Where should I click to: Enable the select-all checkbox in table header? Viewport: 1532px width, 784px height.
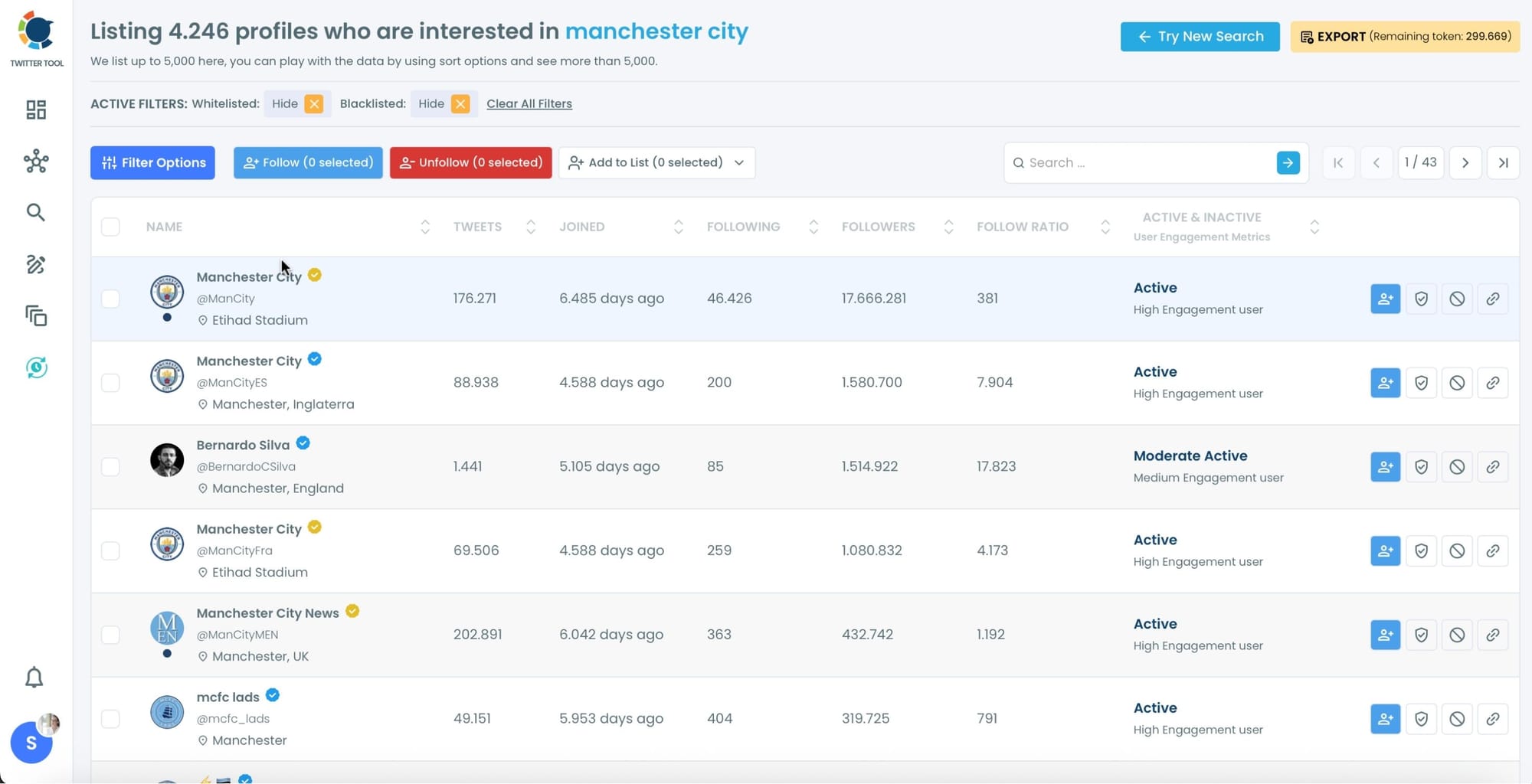(x=110, y=227)
